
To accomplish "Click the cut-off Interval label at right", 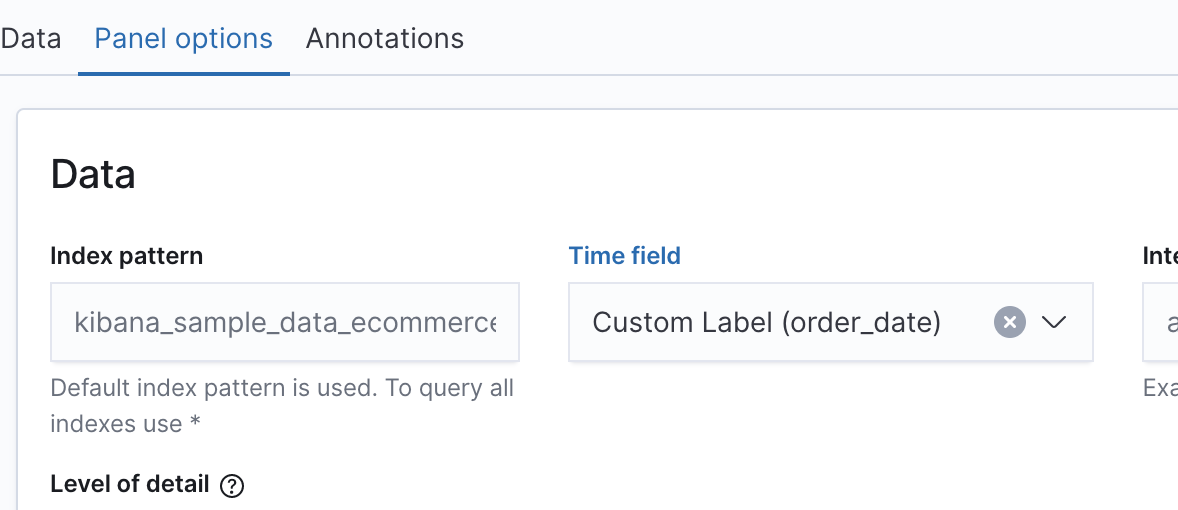I will (x=1160, y=256).
